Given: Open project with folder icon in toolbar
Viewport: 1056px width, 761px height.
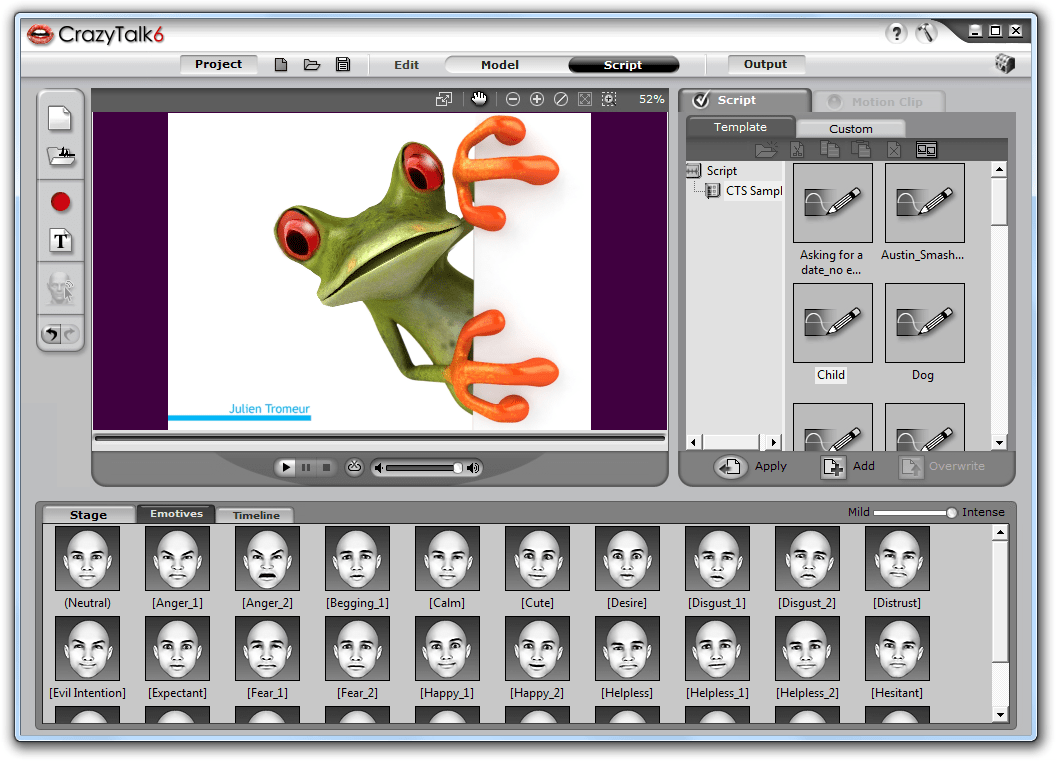Looking at the screenshot, I should coord(312,65).
